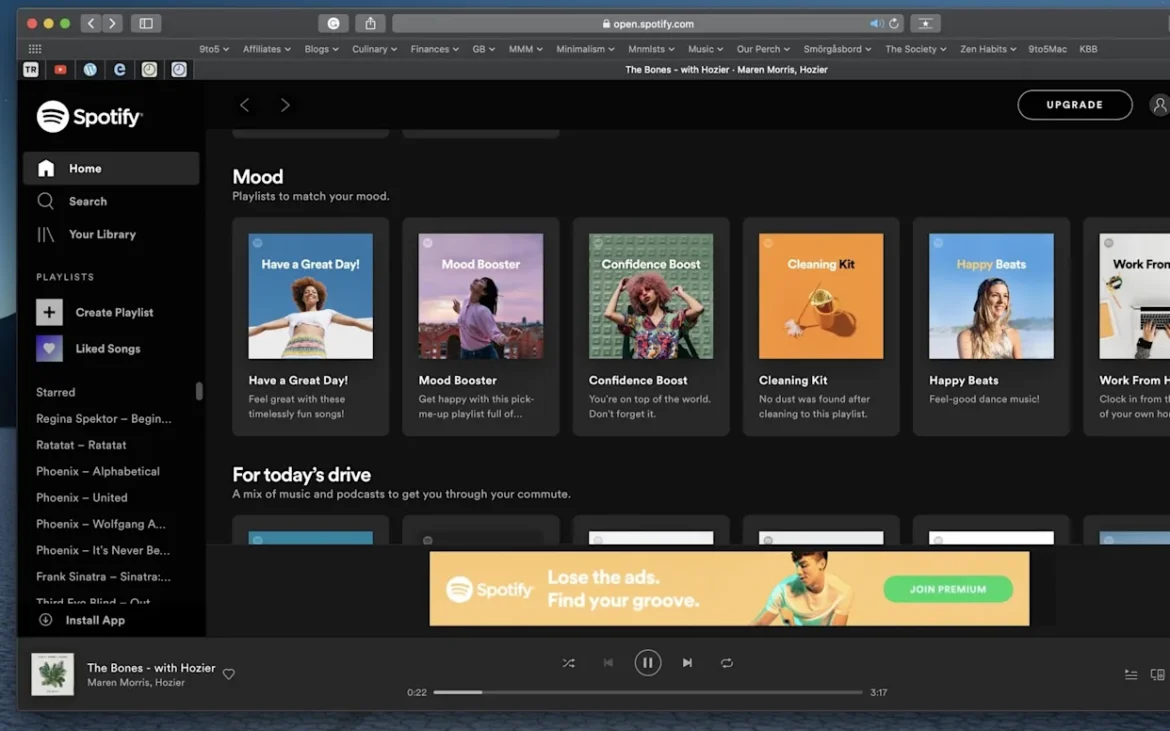This screenshot has height=731, width=1170.
Task: Click Create Playlist in the sidebar
Action: (114, 312)
